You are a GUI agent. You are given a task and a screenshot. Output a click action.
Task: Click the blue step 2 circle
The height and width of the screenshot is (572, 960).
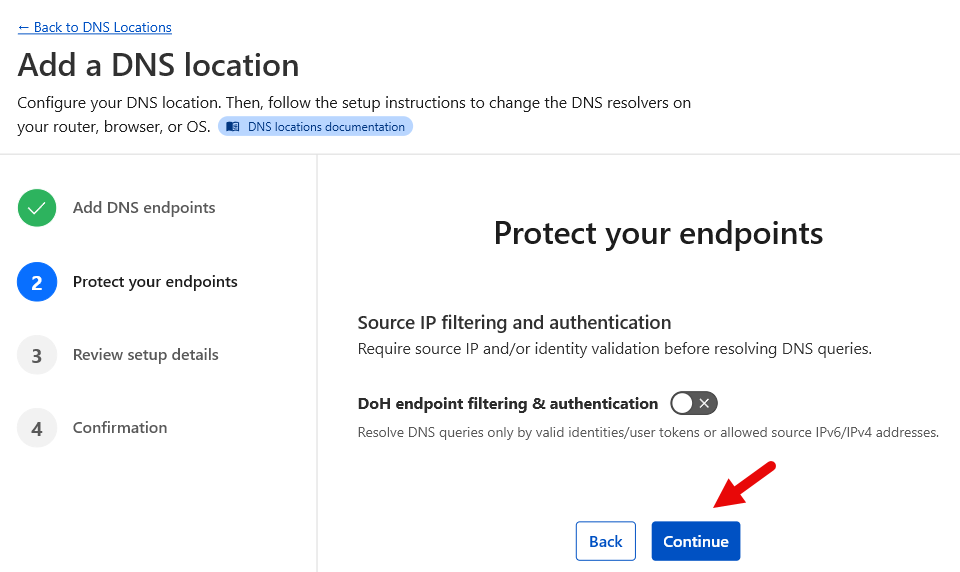[x=37, y=282]
